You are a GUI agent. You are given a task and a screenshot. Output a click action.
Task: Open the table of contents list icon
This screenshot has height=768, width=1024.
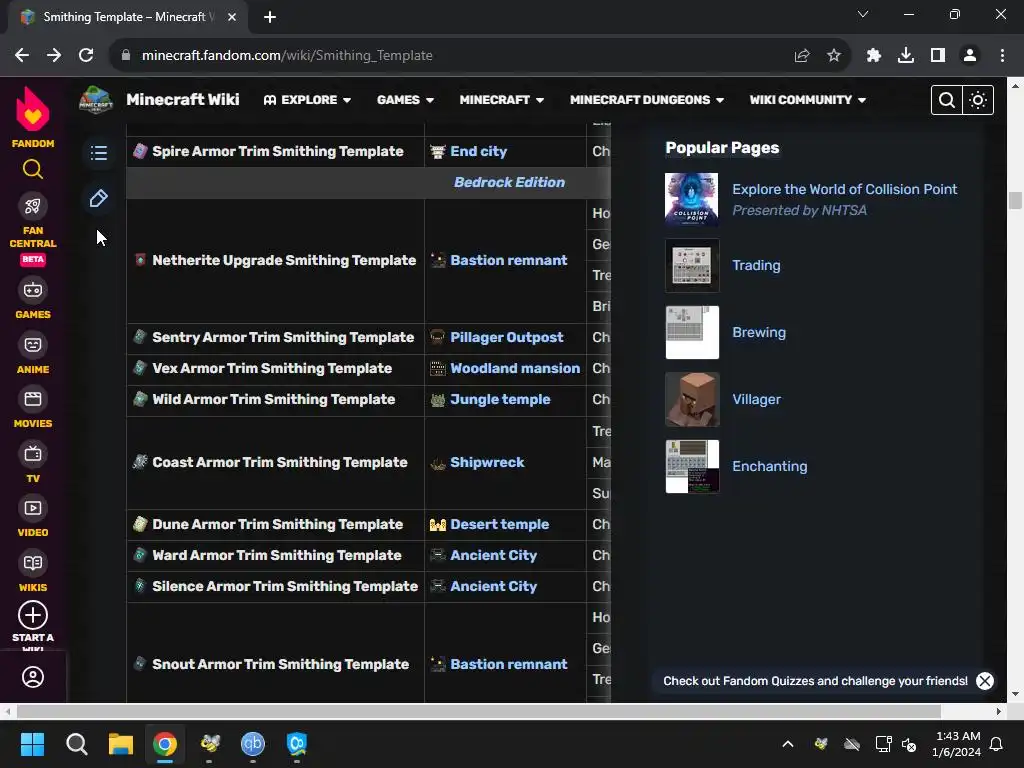[99, 153]
